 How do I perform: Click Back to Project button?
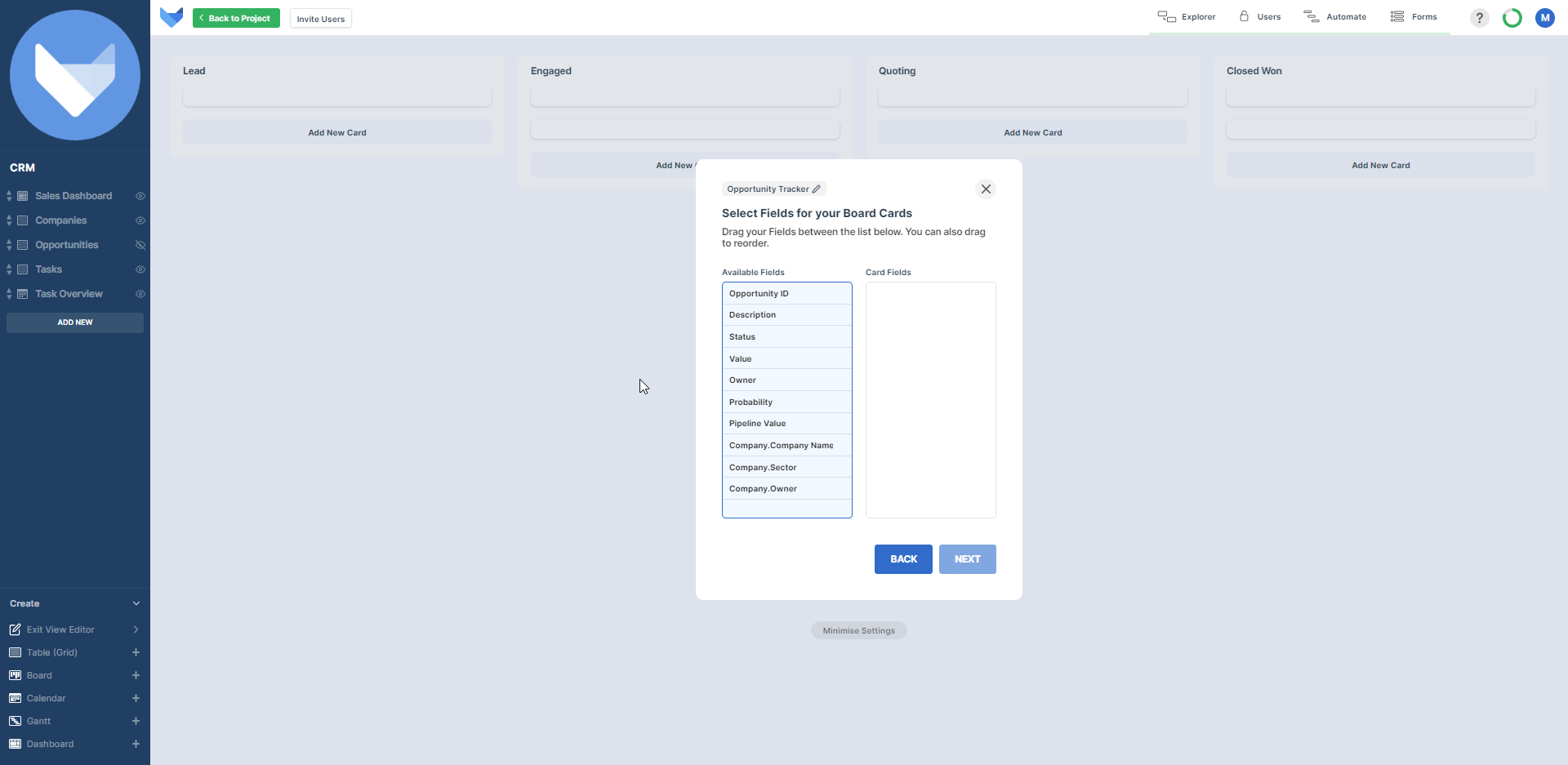(236, 18)
